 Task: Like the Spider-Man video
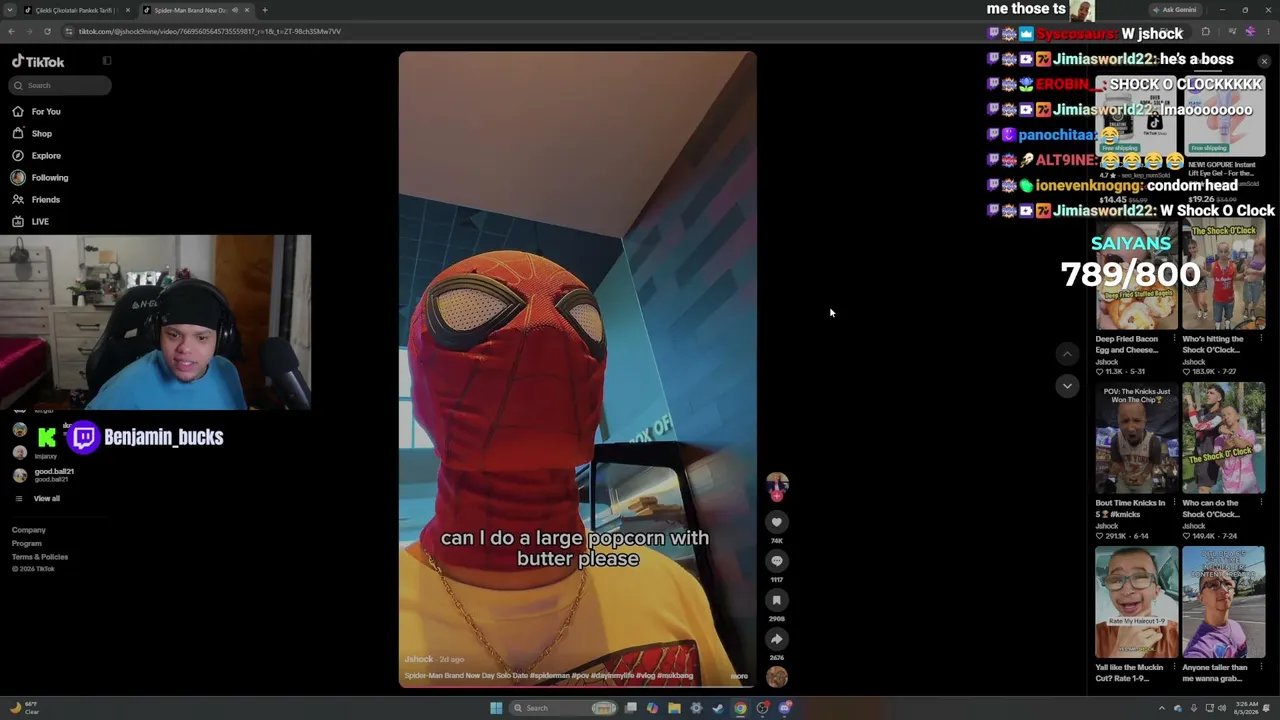[x=776, y=522]
